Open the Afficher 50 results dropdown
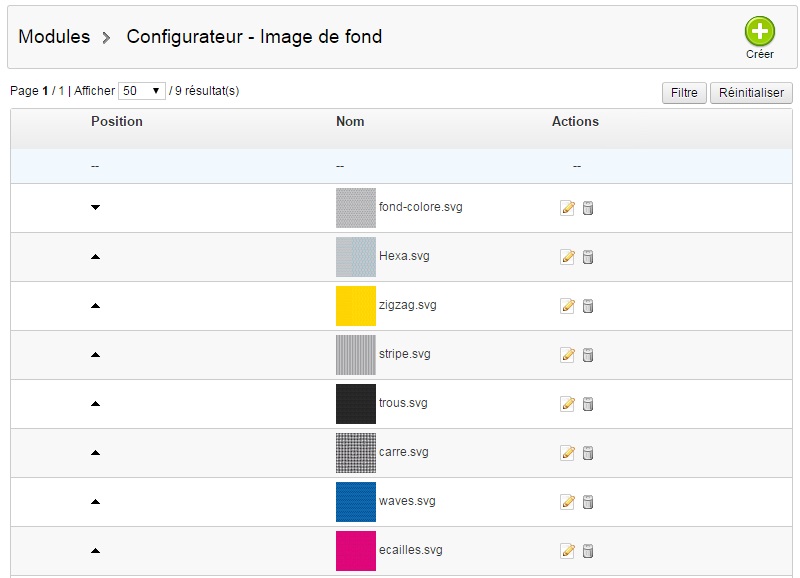Screen dimensions: 800x578 point(142,91)
